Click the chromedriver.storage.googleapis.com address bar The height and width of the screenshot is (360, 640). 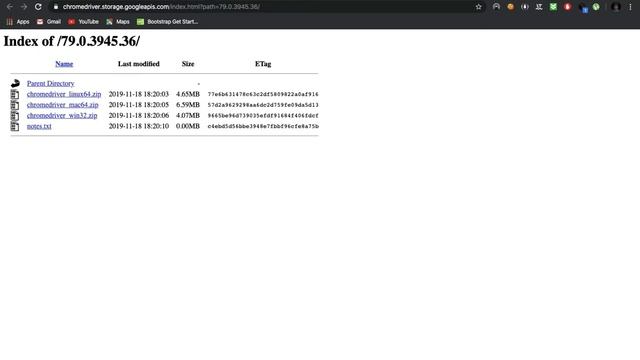(x=261, y=7)
